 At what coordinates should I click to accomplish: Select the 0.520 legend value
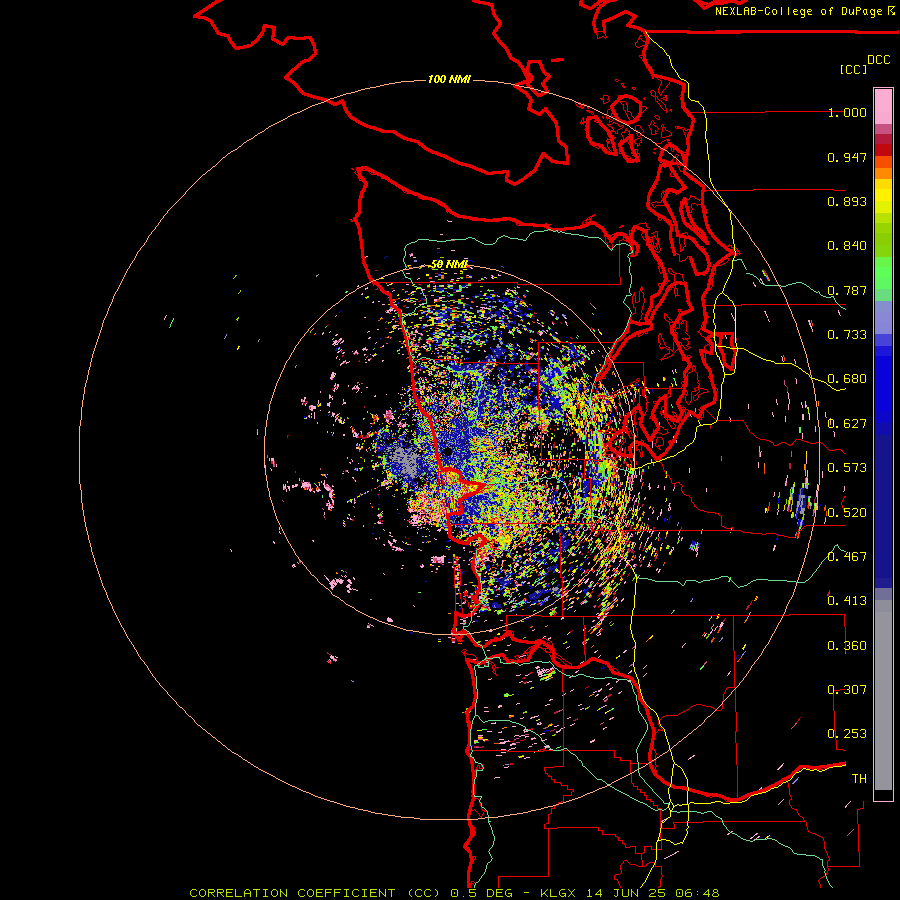pos(847,513)
